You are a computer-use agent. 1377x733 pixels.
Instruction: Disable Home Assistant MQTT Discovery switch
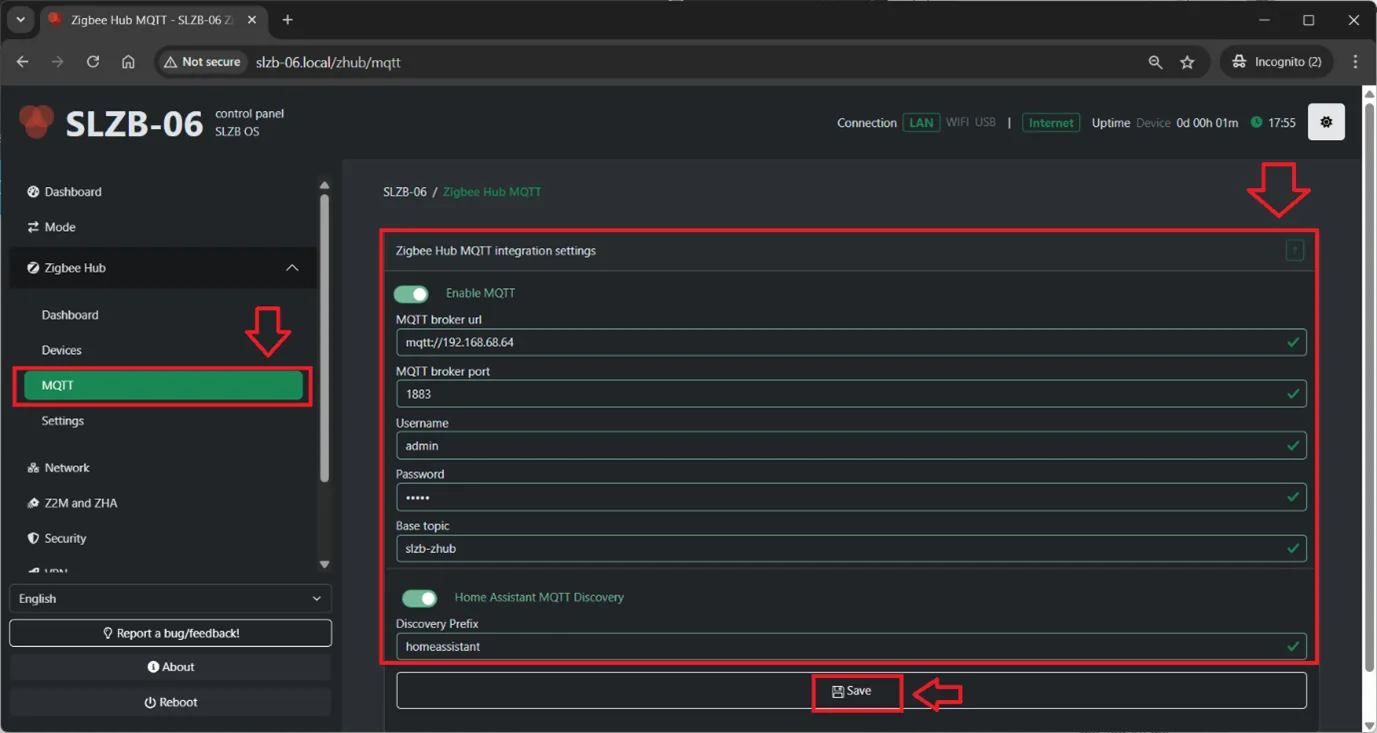coord(420,598)
